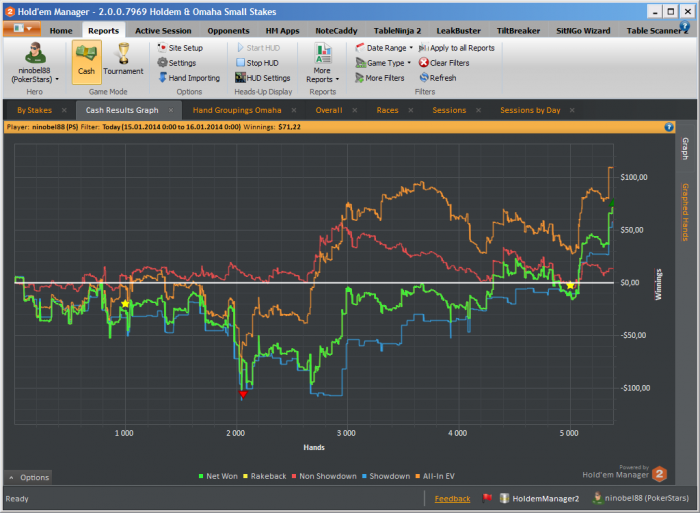Open the Opponents ribbon tab
This screenshot has height=513, width=700.
pos(228,31)
